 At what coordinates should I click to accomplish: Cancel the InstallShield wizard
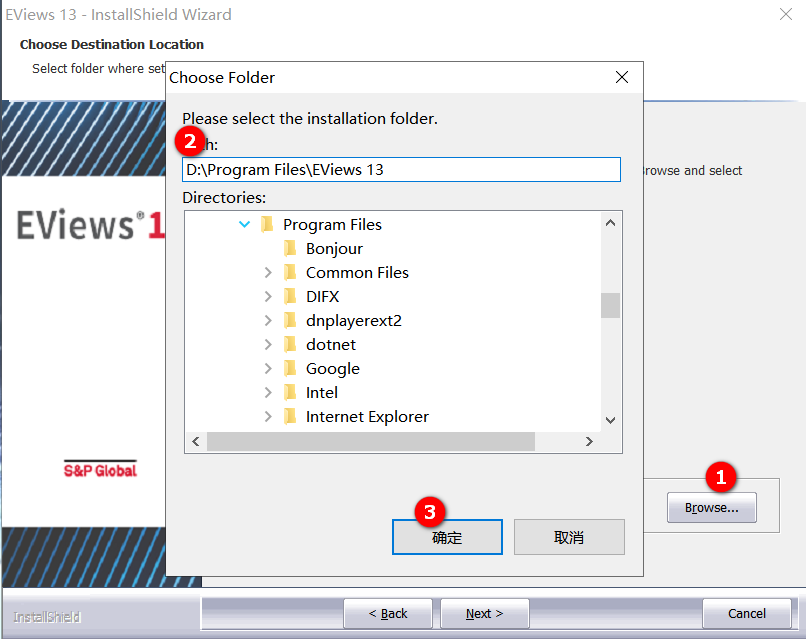(747, 613)
